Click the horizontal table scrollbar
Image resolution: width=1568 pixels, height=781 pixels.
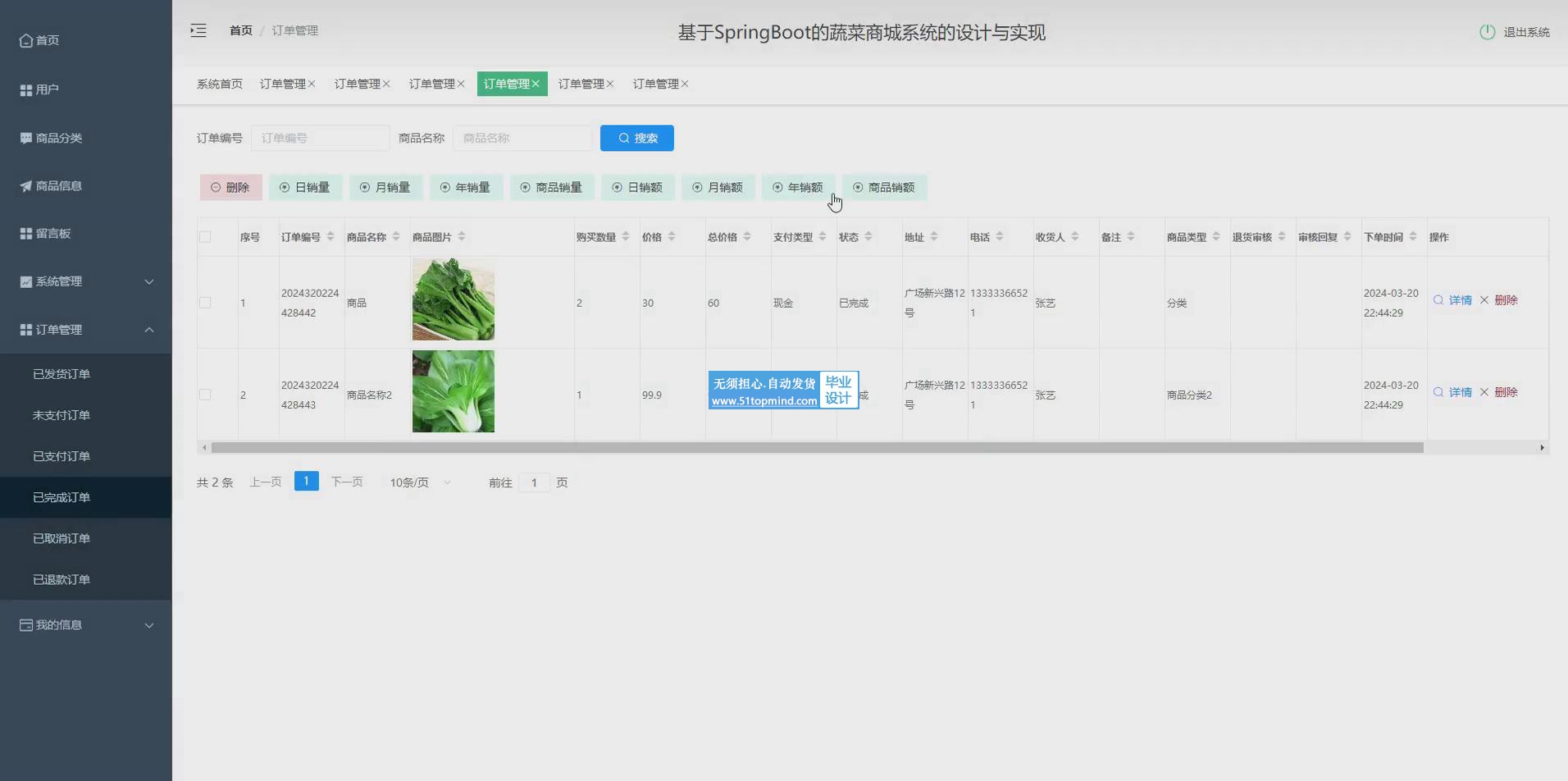pos(817,448)
